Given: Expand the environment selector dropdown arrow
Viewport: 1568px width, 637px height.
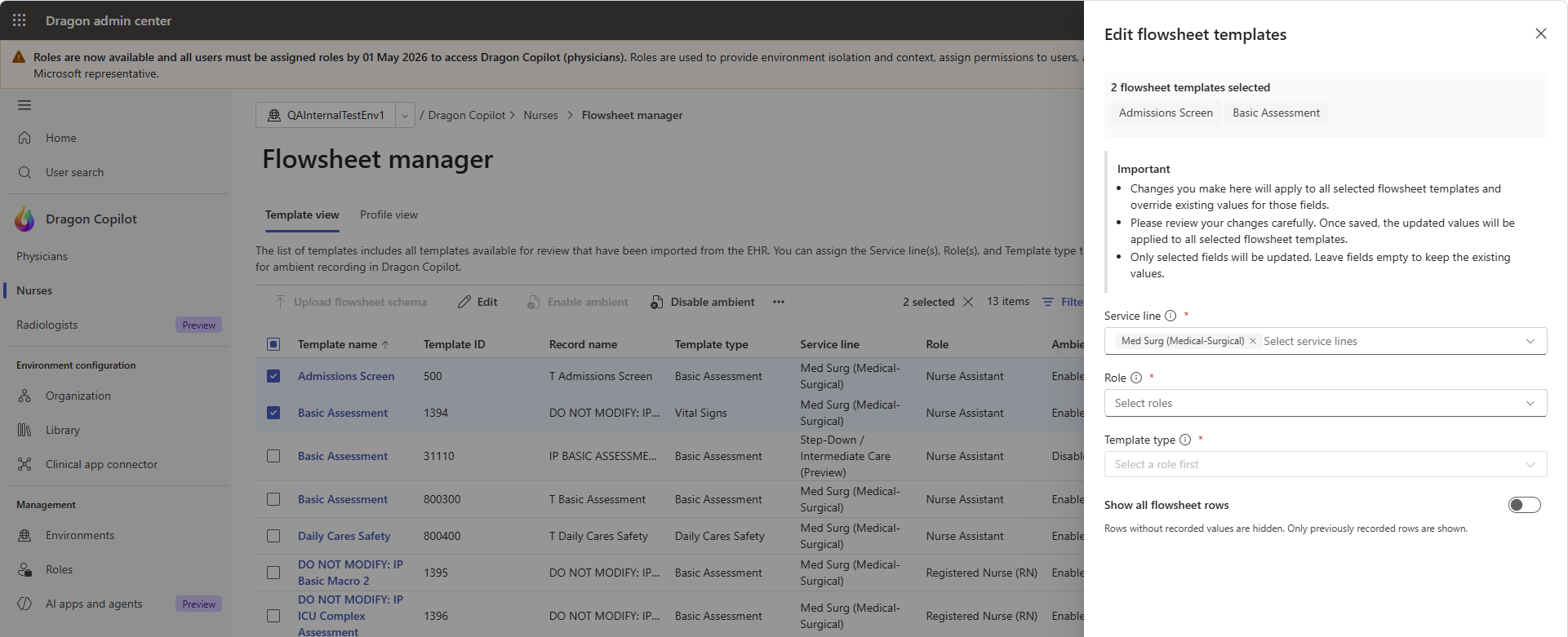Looking at the screenshot, I should [x=405, y=115].
